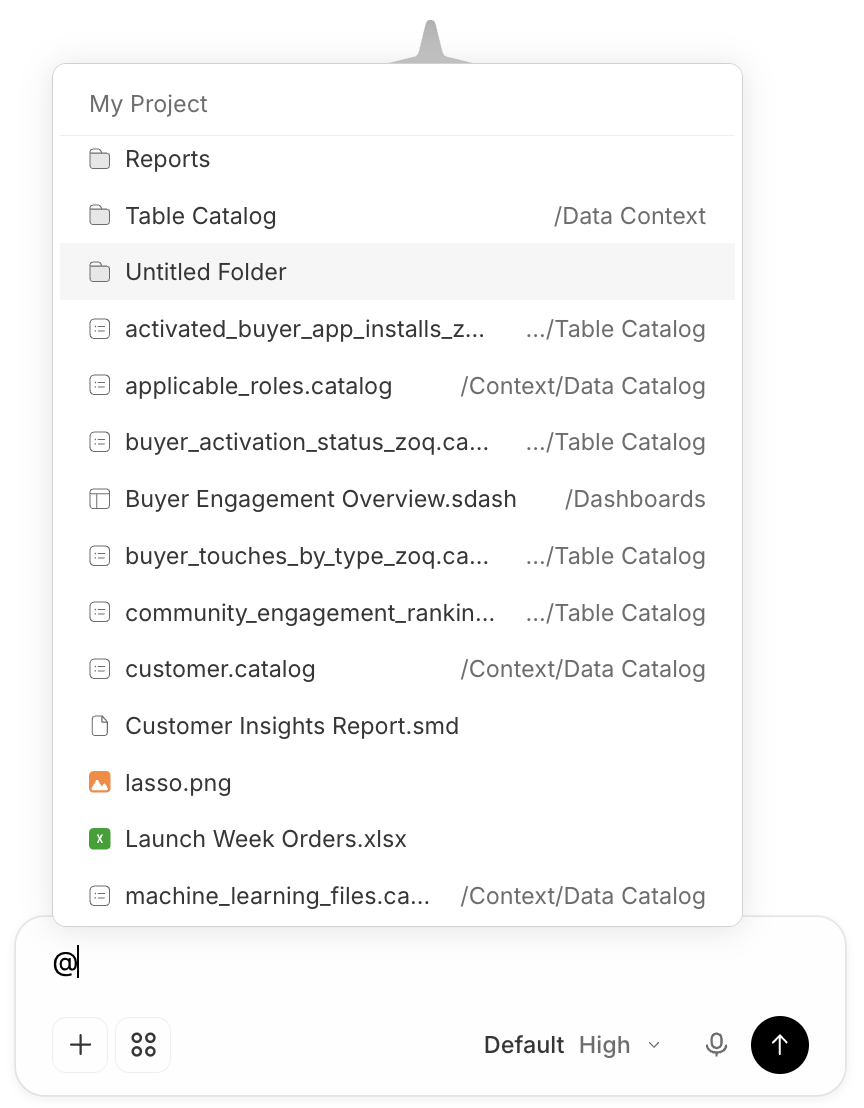Choose Customer Insights Report.smd

[397, 726]
